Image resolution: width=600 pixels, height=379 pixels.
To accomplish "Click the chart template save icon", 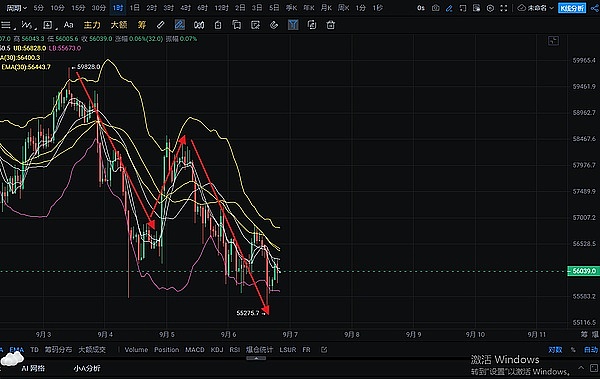I will coord(476,8).
